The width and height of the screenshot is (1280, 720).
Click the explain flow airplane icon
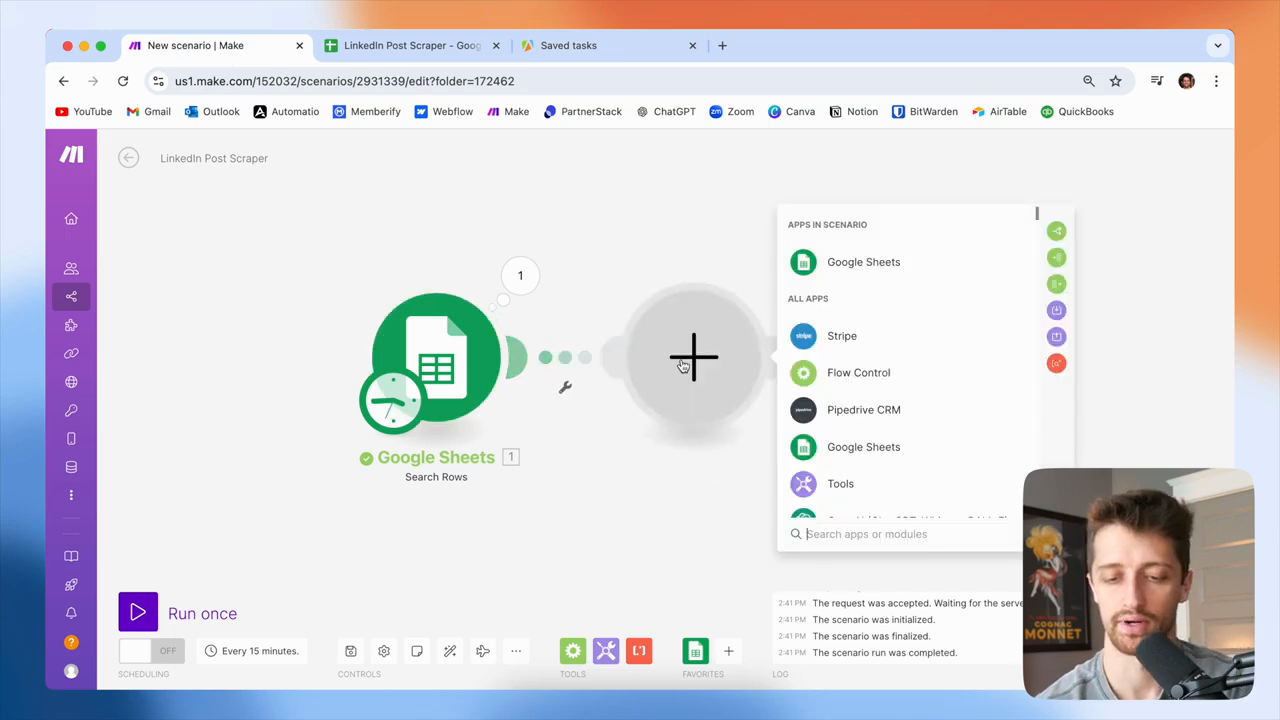click(x=483, y=651)
